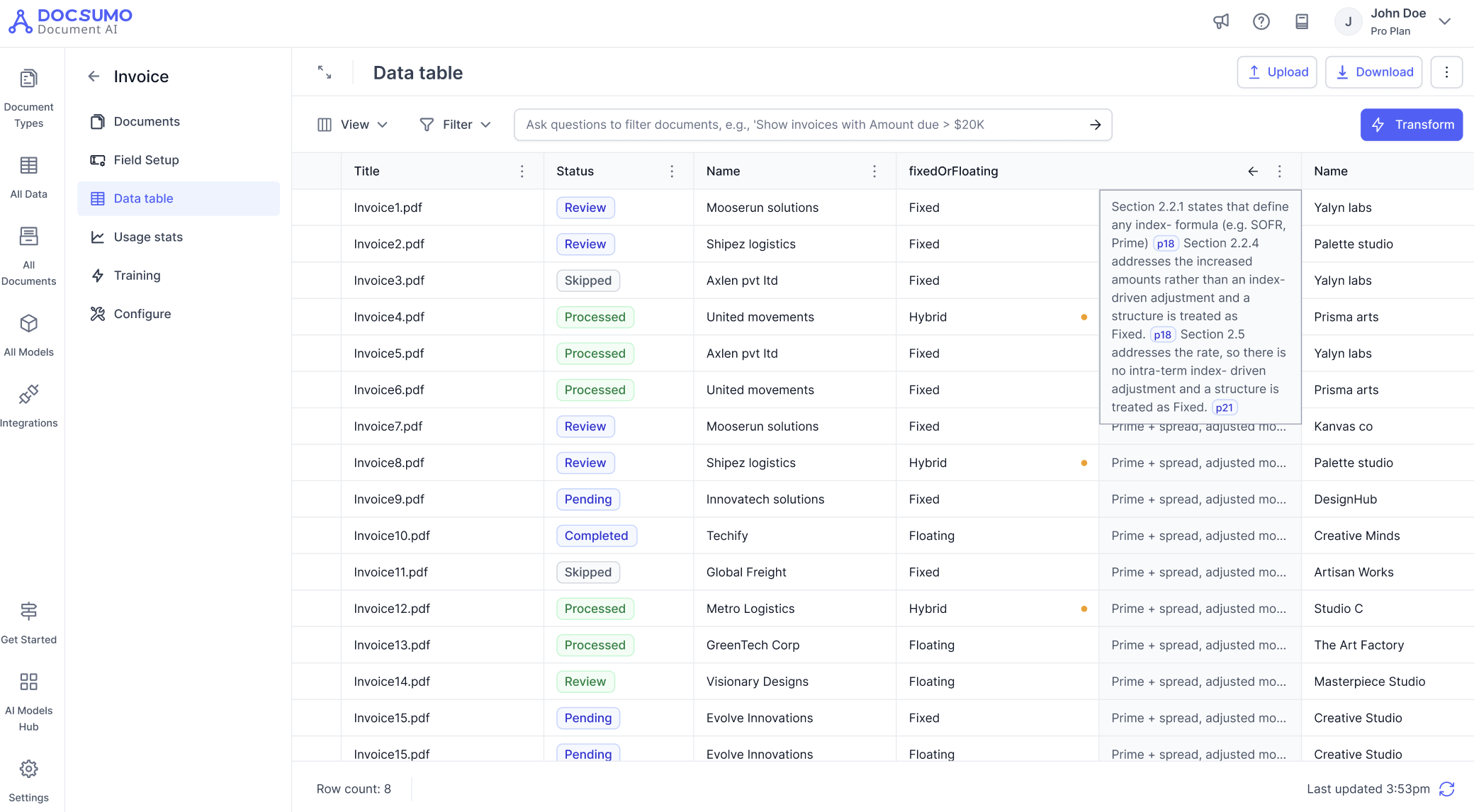
Task: Click the Download button
Action: coord(1373,72)
